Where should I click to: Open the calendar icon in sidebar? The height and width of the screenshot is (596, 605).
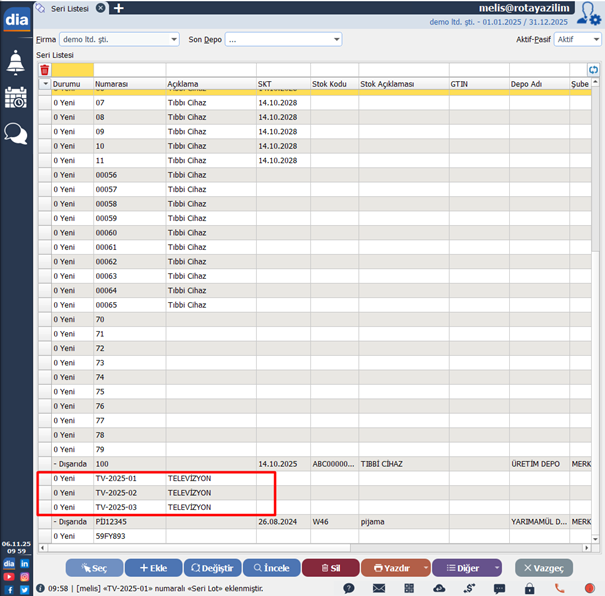(x=16, y=98)
